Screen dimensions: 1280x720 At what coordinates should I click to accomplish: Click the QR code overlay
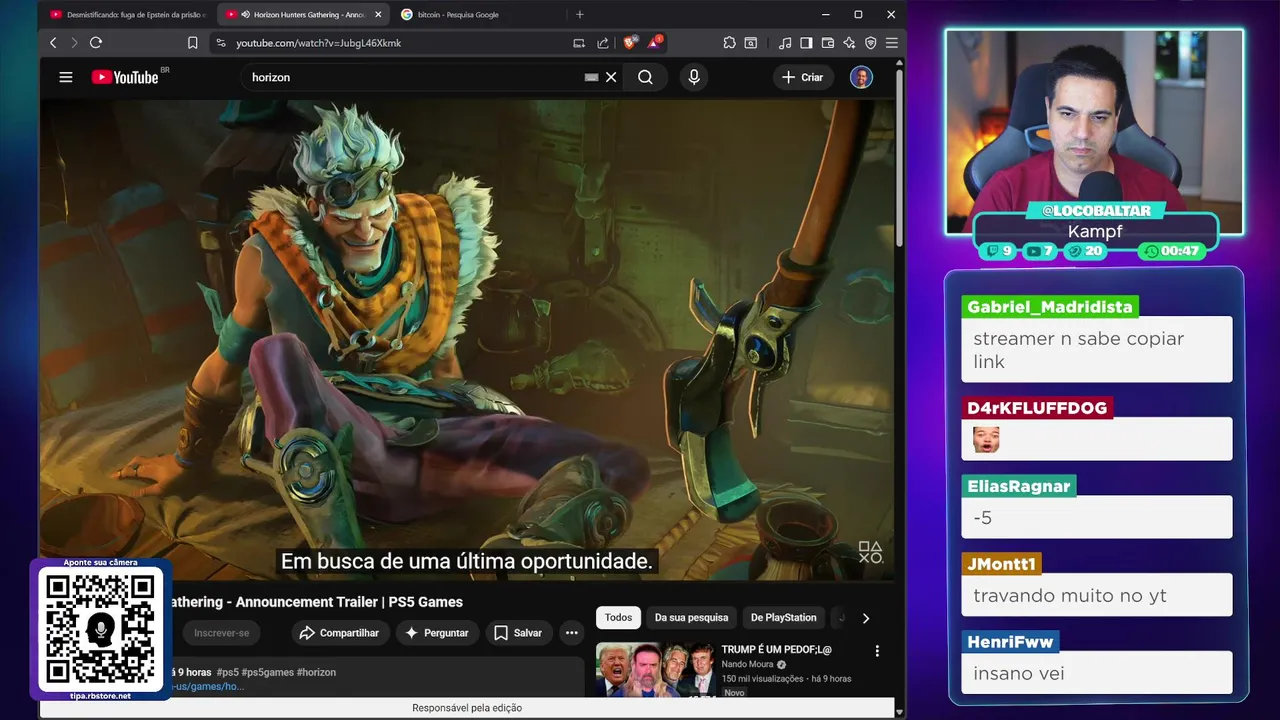101,628
